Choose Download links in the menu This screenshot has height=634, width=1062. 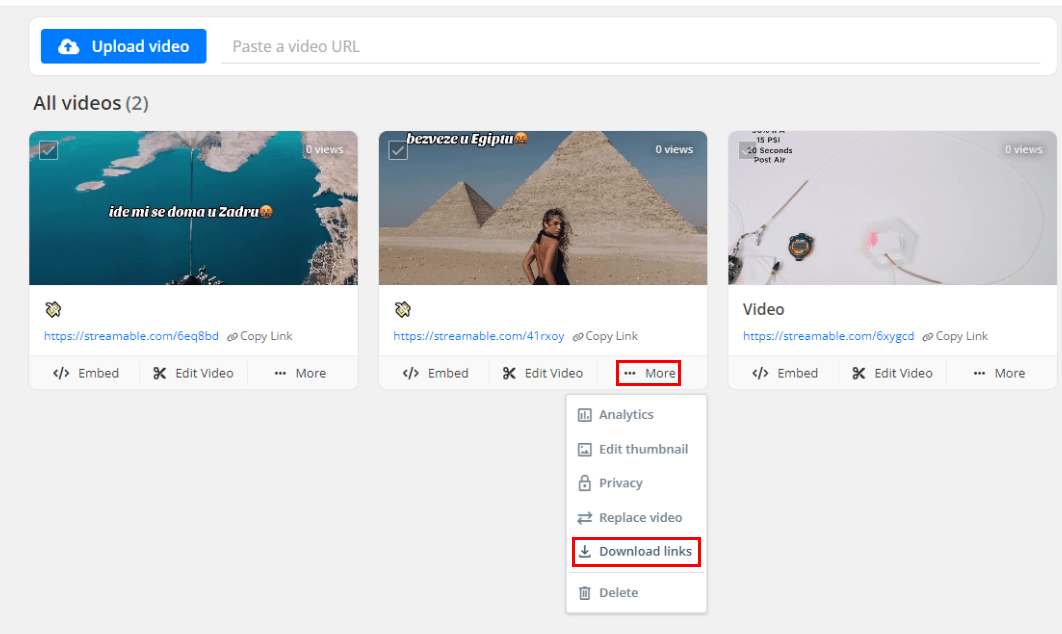click(x=635, y=552)
